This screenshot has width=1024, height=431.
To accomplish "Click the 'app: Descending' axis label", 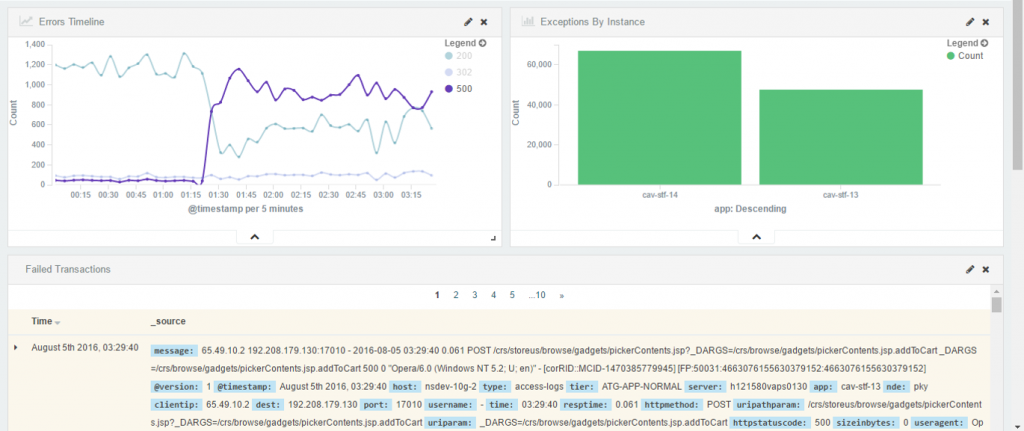I will coord(750,210).
